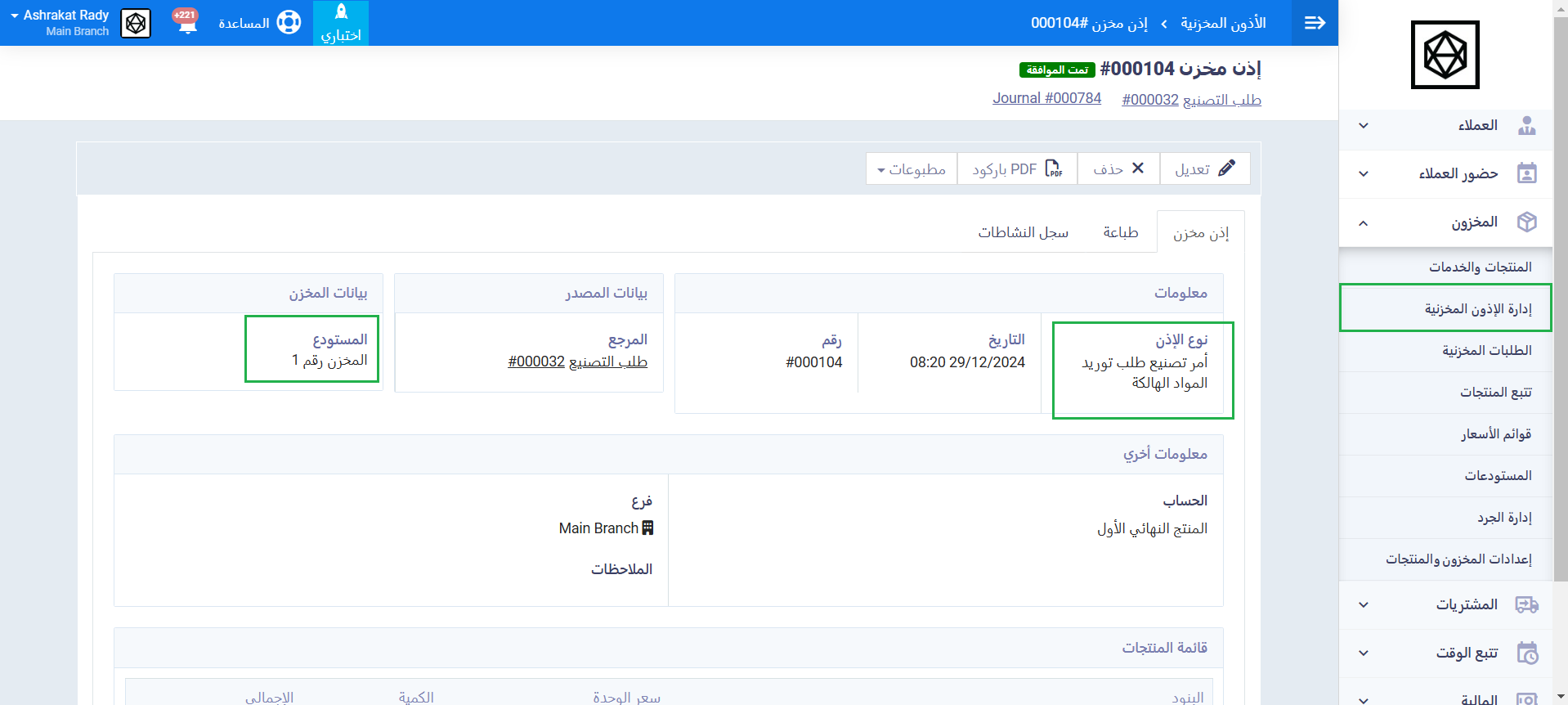
Task: Open Price Lists in the sidebar
Action: [1496, 434]
